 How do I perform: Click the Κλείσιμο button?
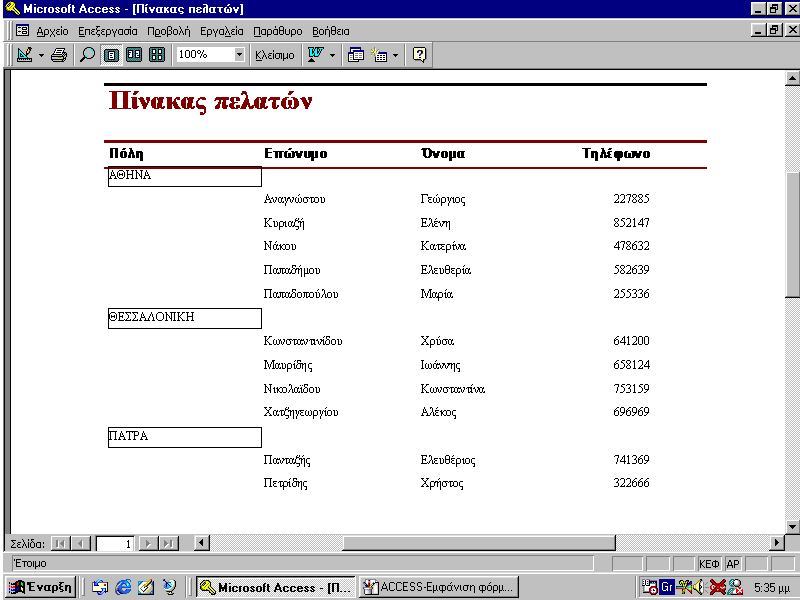click(275, 55)
